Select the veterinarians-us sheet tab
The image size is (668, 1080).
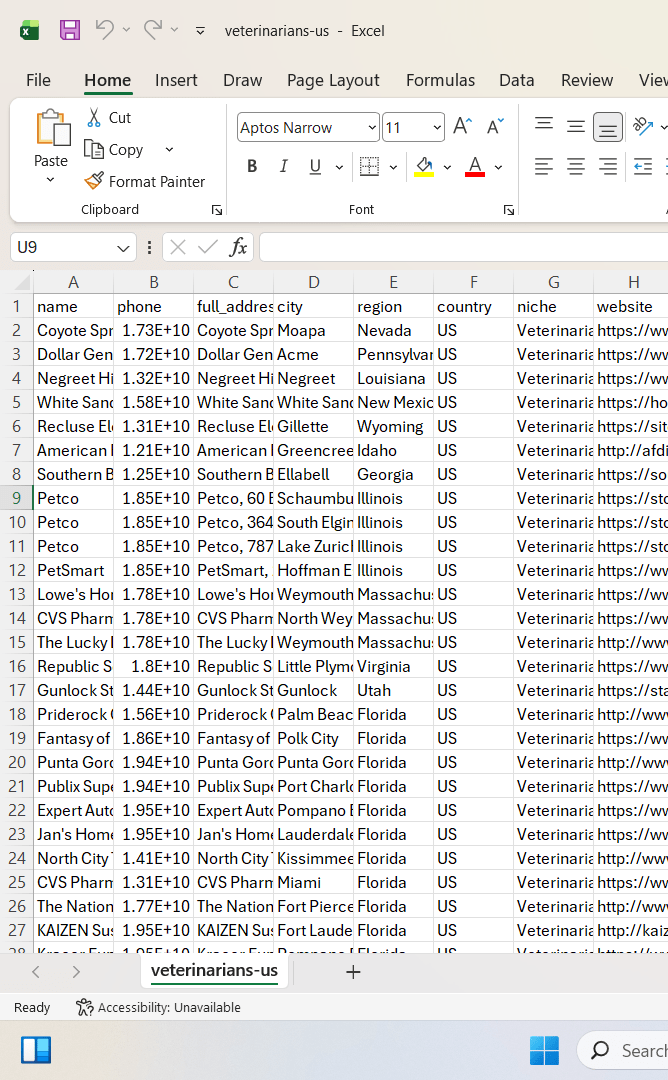[214, 970]
